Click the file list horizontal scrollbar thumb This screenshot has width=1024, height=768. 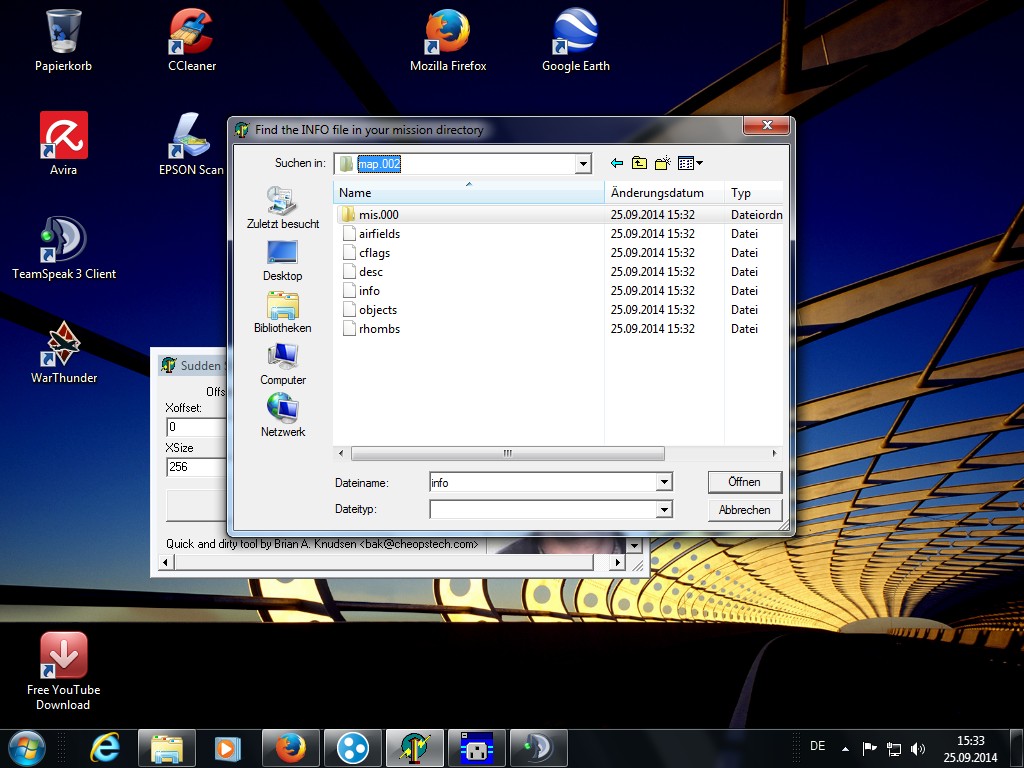[x=507, y=453]
